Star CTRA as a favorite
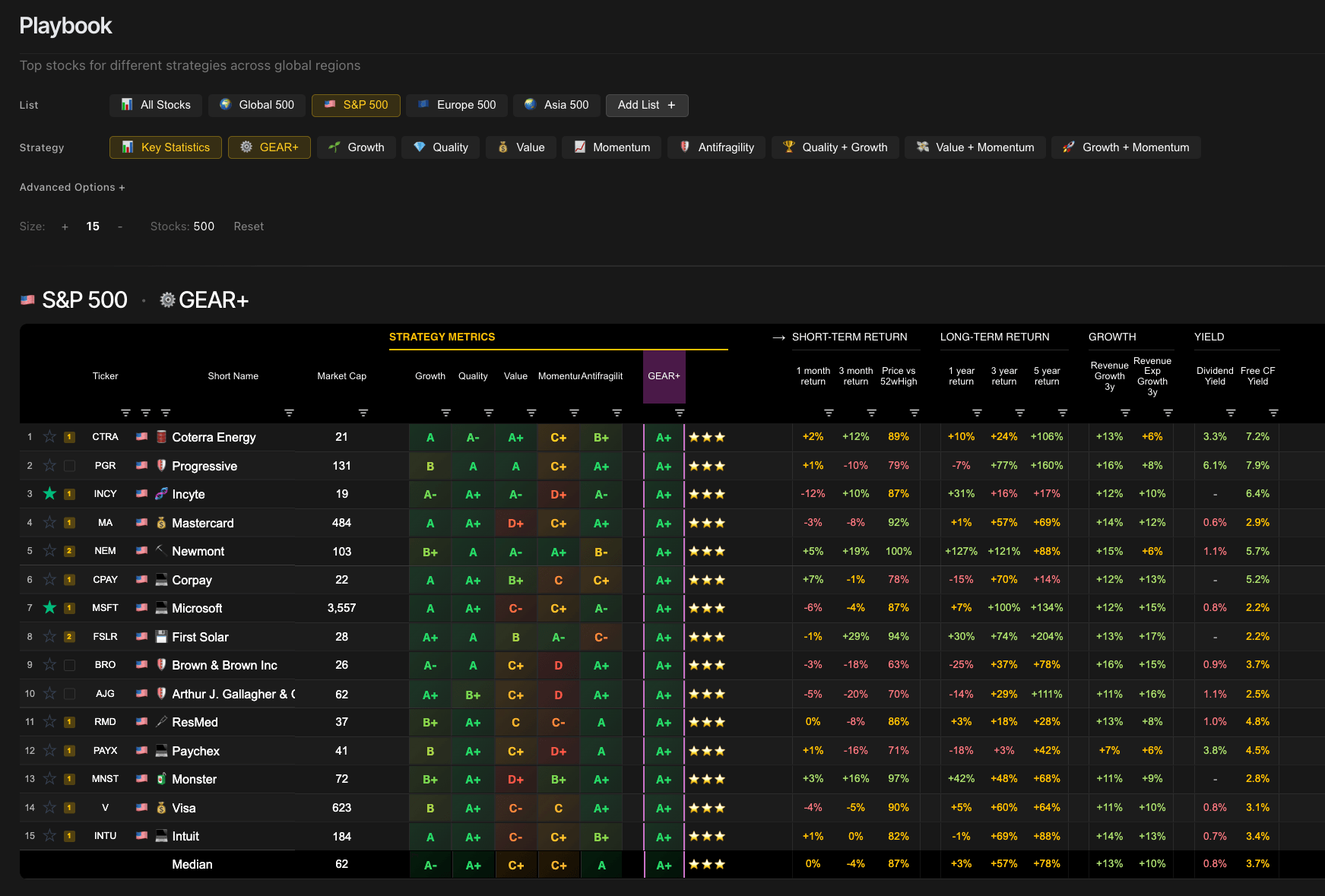Image resolution: width=1325 pixels, height=896 pixels. pyautogui.click(x=49, y=437)
